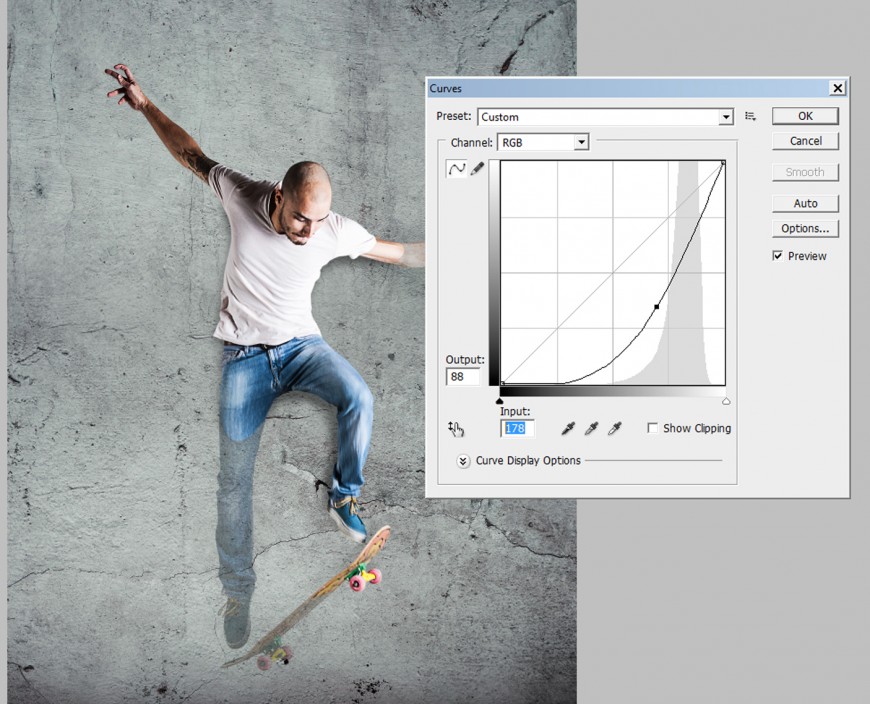Toggle the Preview checkbox
The width and height of the screenshot is (870, 704).
click(778, 256)
